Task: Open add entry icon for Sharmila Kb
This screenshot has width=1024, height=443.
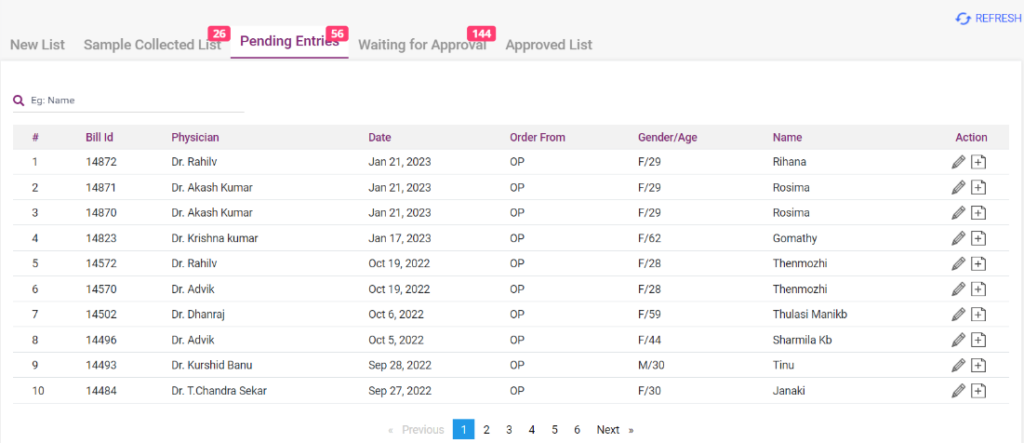Action: 979,340
